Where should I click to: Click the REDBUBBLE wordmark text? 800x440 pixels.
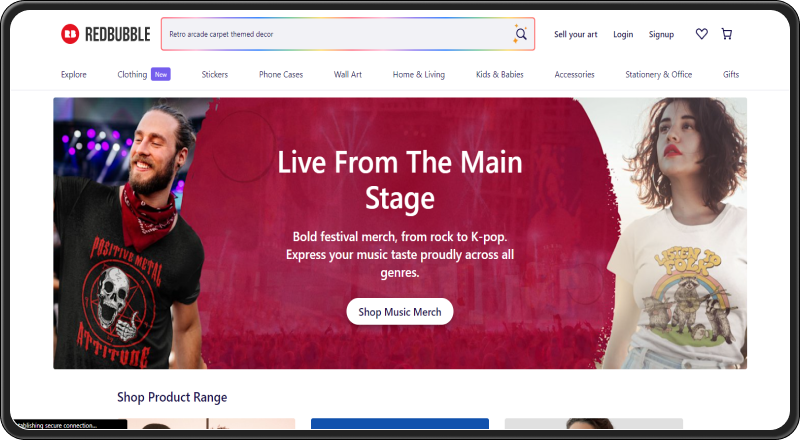pos(117,34)
